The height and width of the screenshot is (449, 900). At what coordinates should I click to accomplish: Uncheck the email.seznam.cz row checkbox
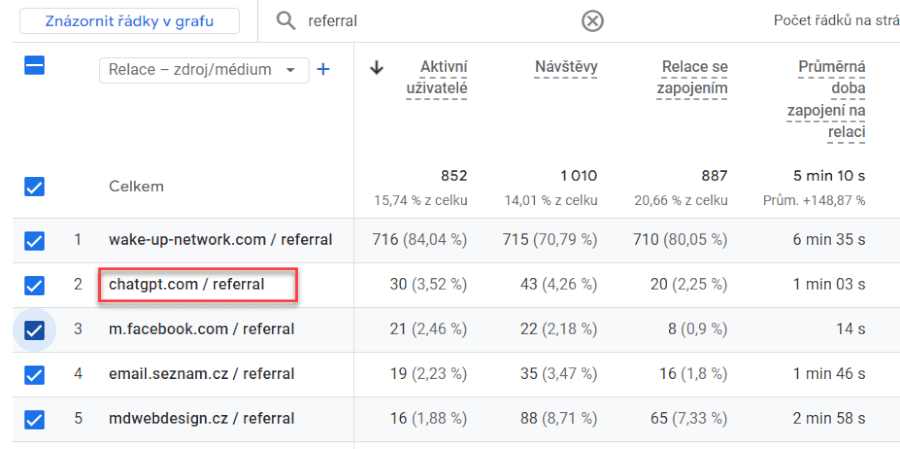tap(34, 374)
